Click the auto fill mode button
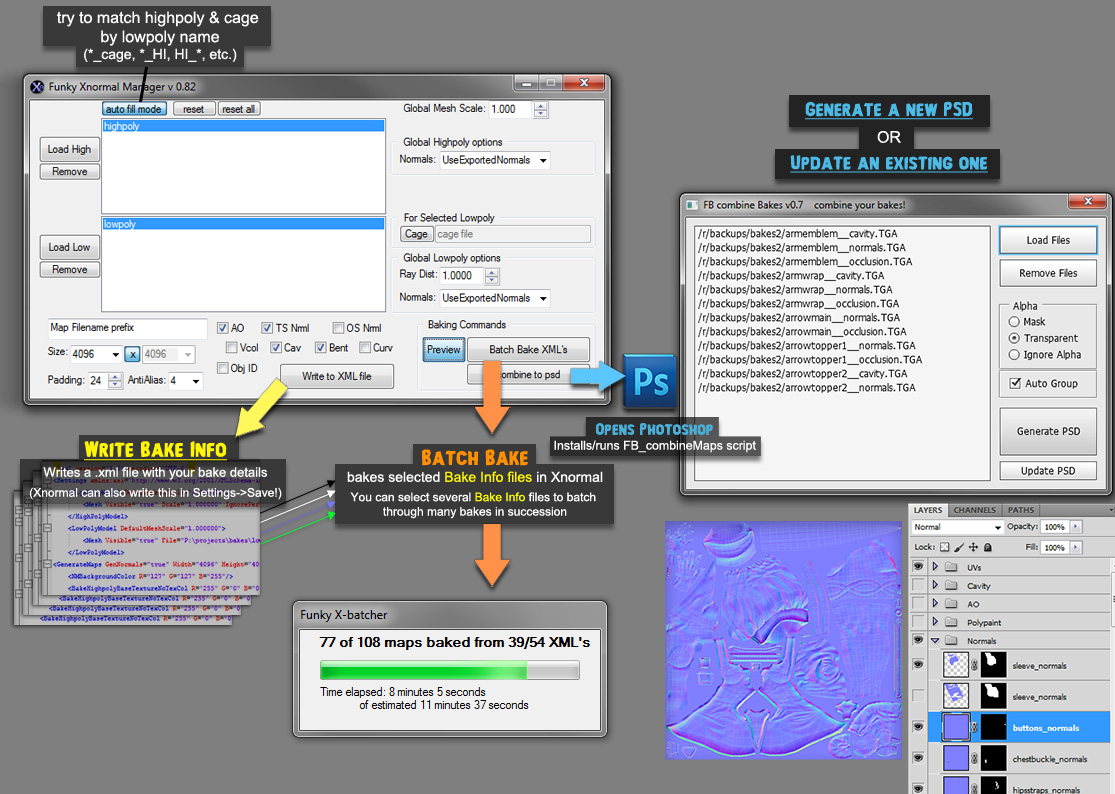The width and height of the screenshot is (1115, 794). pos(134,109)
